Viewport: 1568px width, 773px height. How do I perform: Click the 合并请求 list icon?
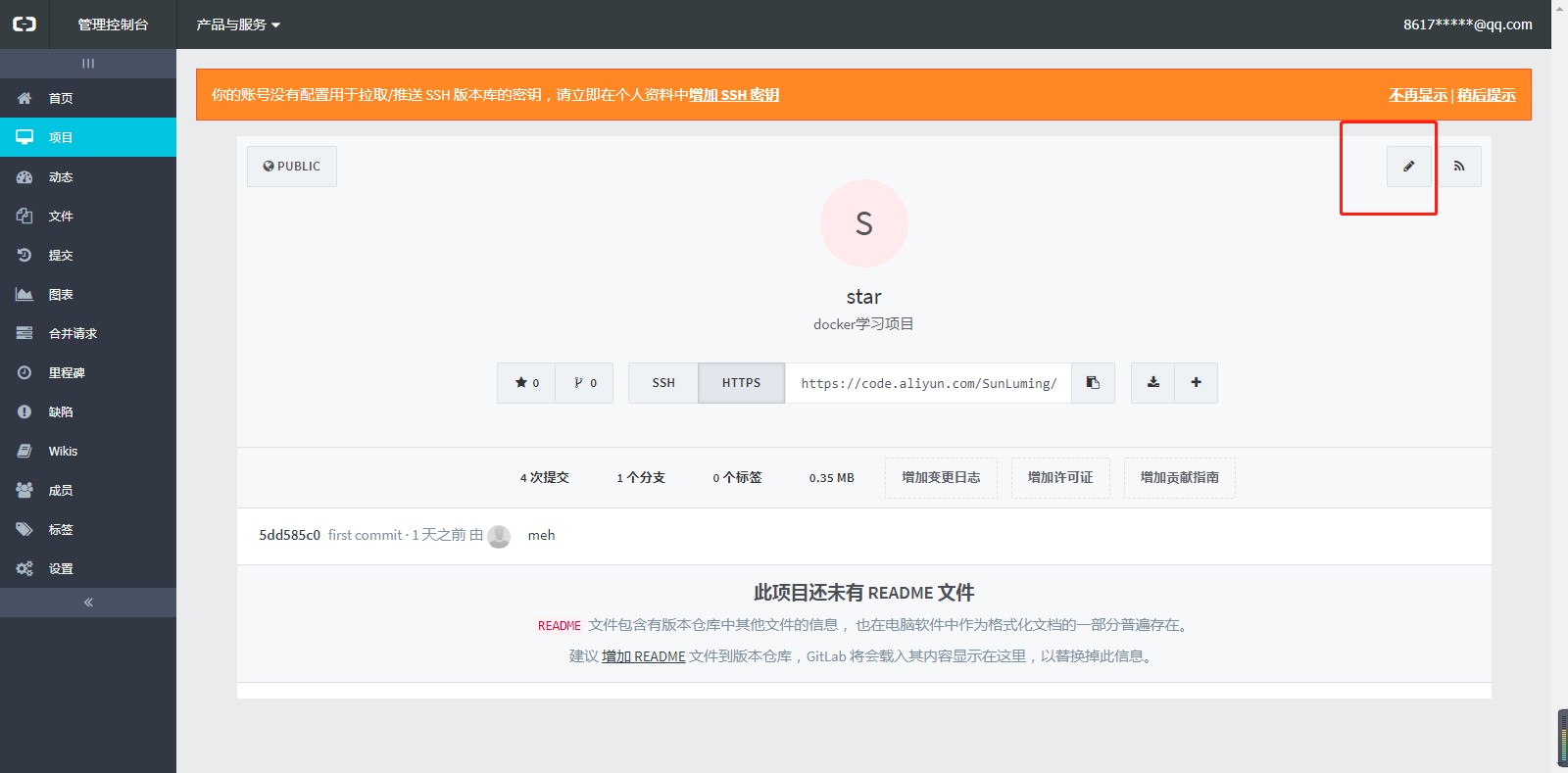pos(24,333)
